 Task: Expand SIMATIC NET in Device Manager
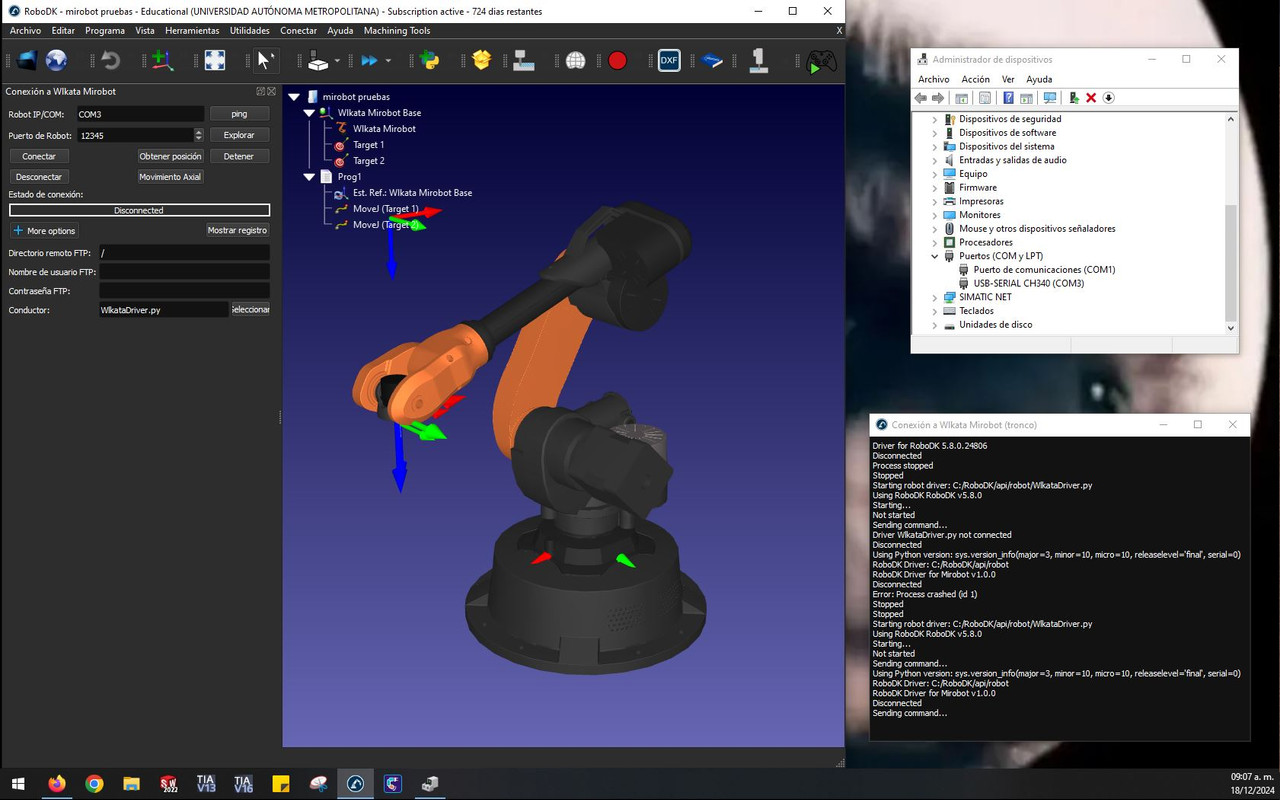(935, 297)
